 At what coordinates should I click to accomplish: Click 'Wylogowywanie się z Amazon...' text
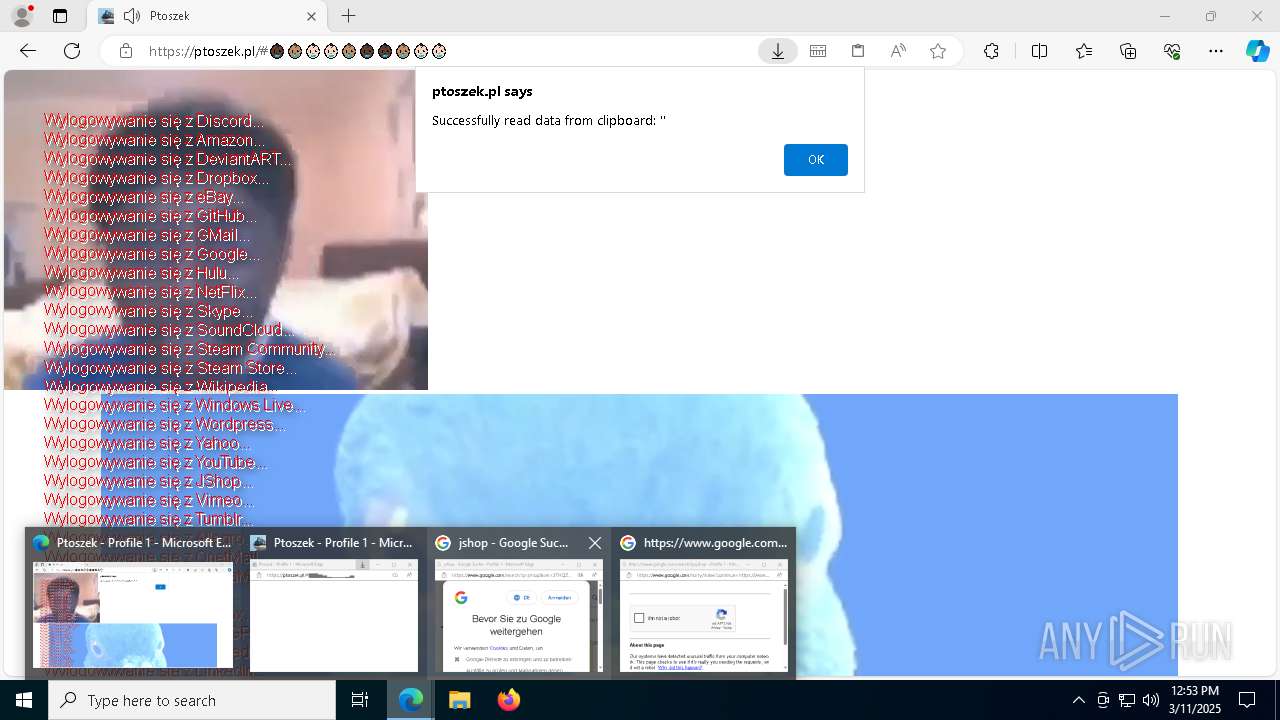[154, 141]
